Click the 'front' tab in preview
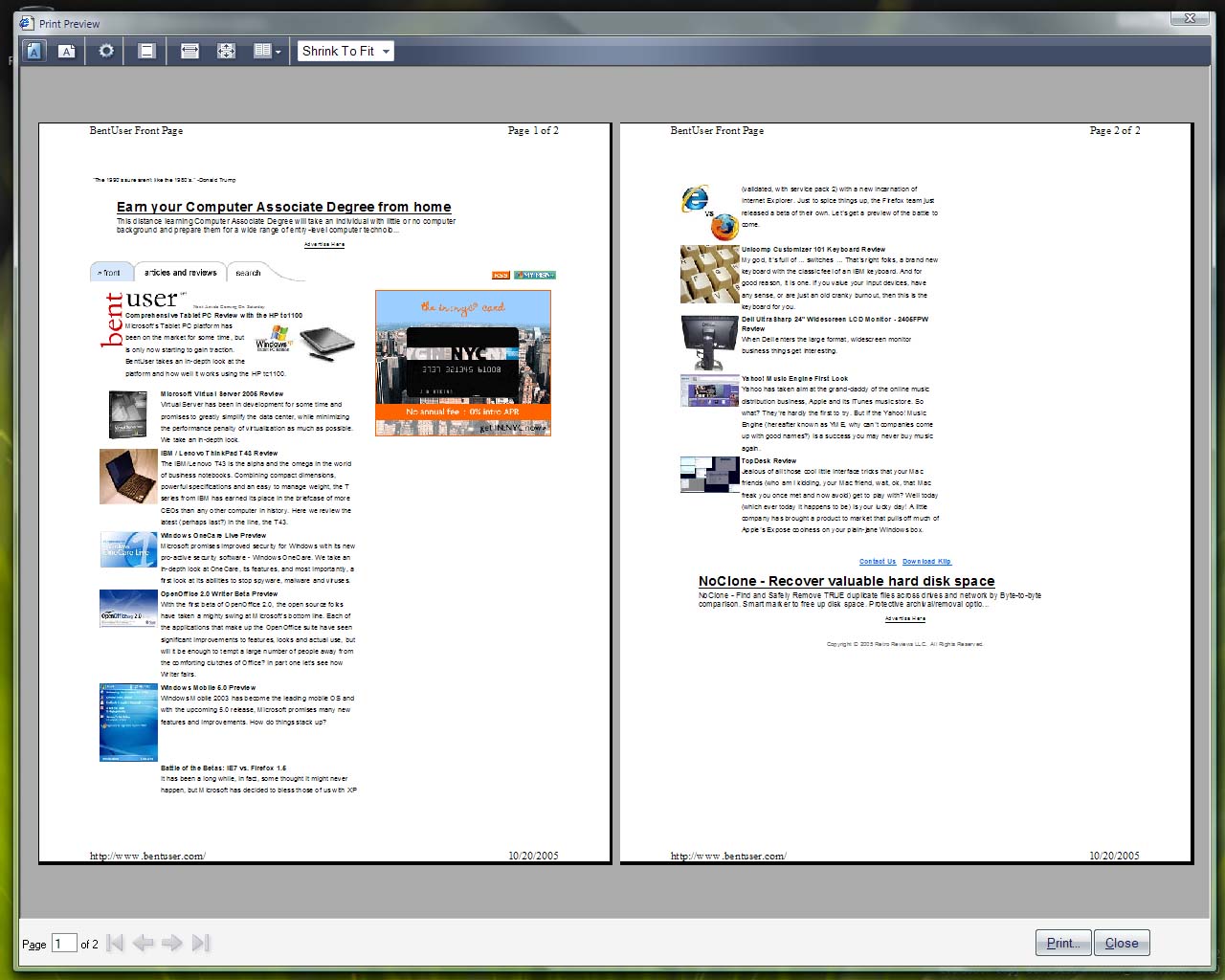Viewport: 1225px width, 980px height. pos(111,274)
